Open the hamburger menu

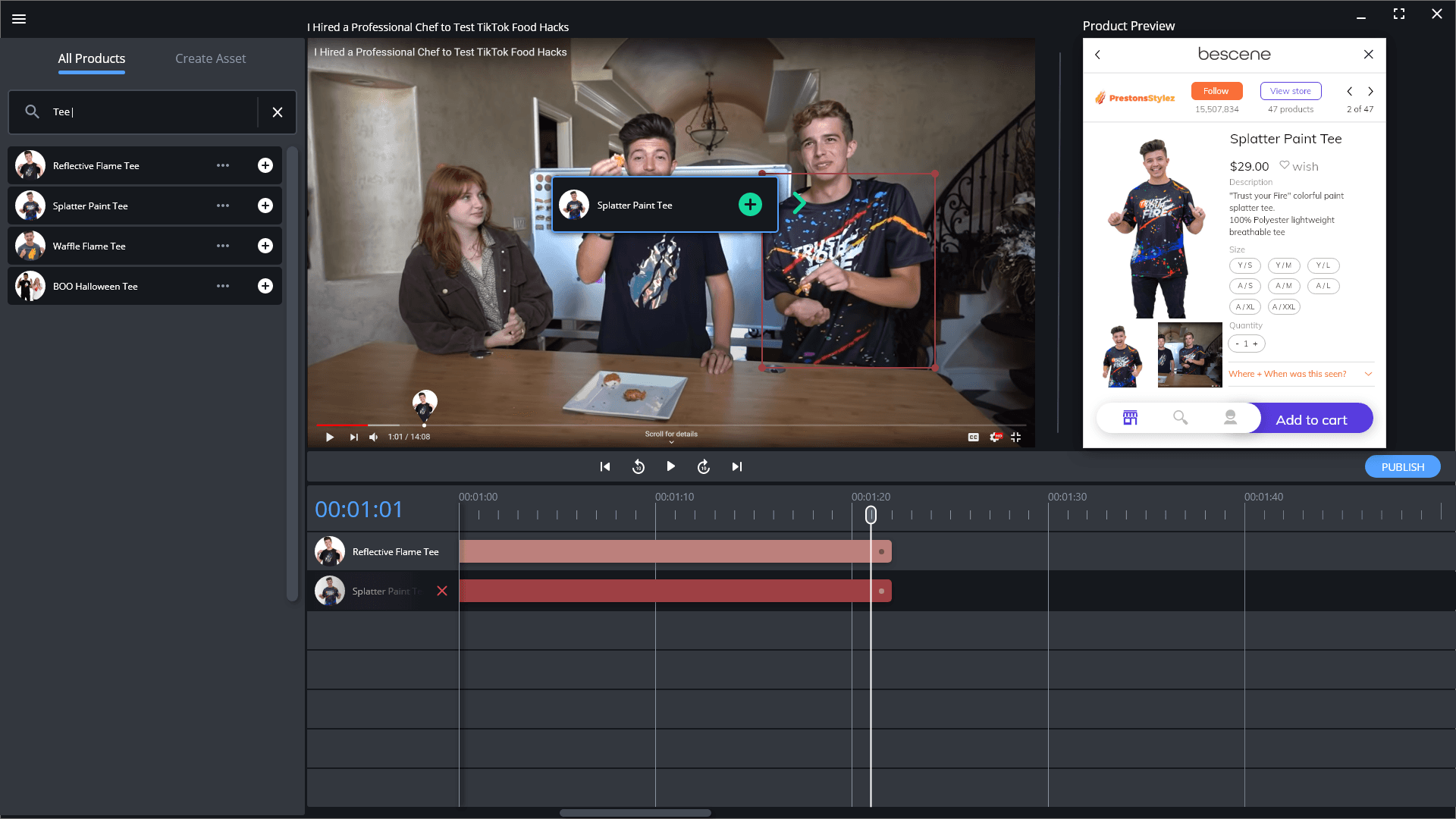pyautogui.click(x=19, y=19)
